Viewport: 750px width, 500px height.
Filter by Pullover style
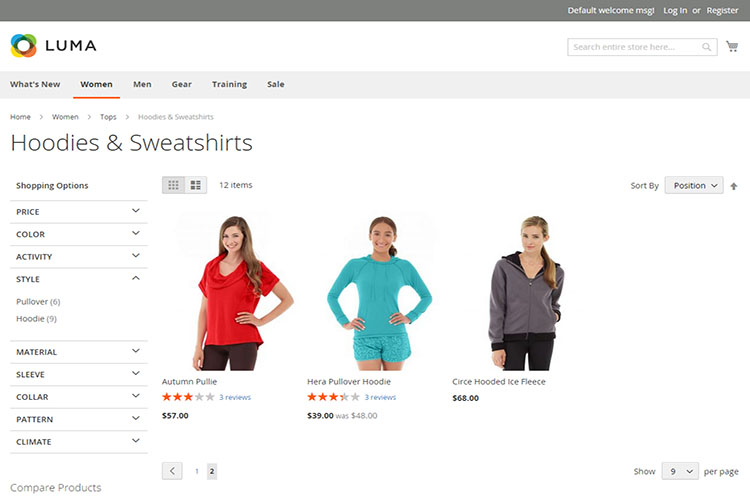tap(38, 301)
